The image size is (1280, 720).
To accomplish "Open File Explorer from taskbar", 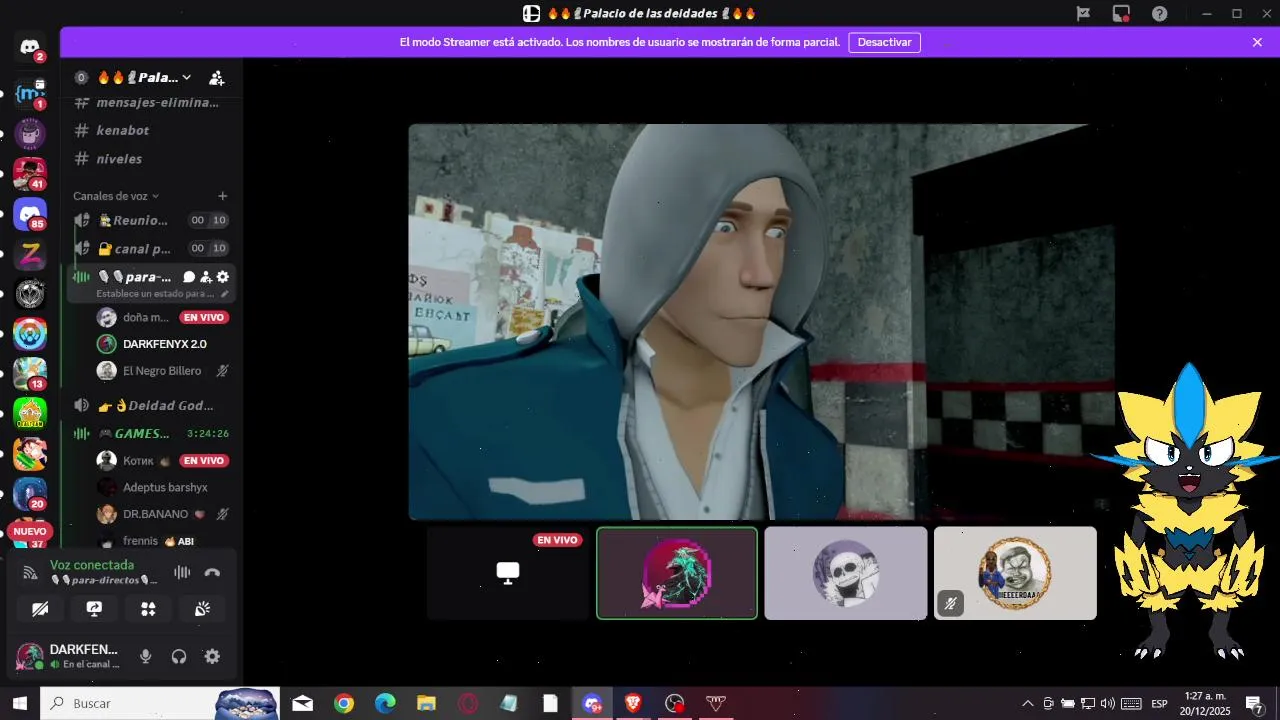I will pos(427,704).
